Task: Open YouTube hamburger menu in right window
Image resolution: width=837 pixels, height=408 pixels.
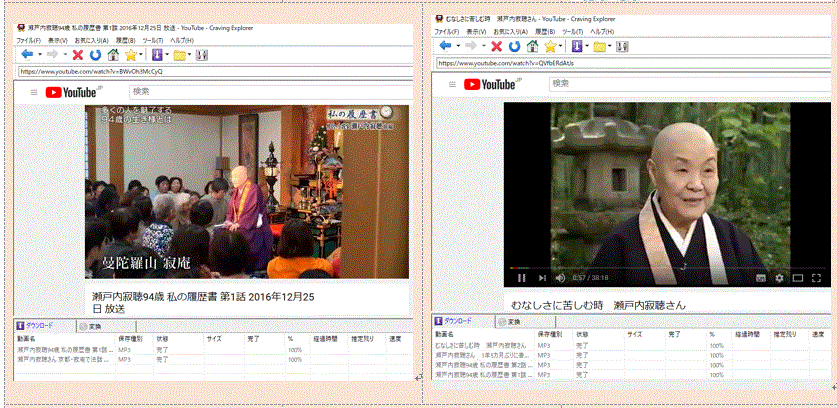Action: click(453, 84)
